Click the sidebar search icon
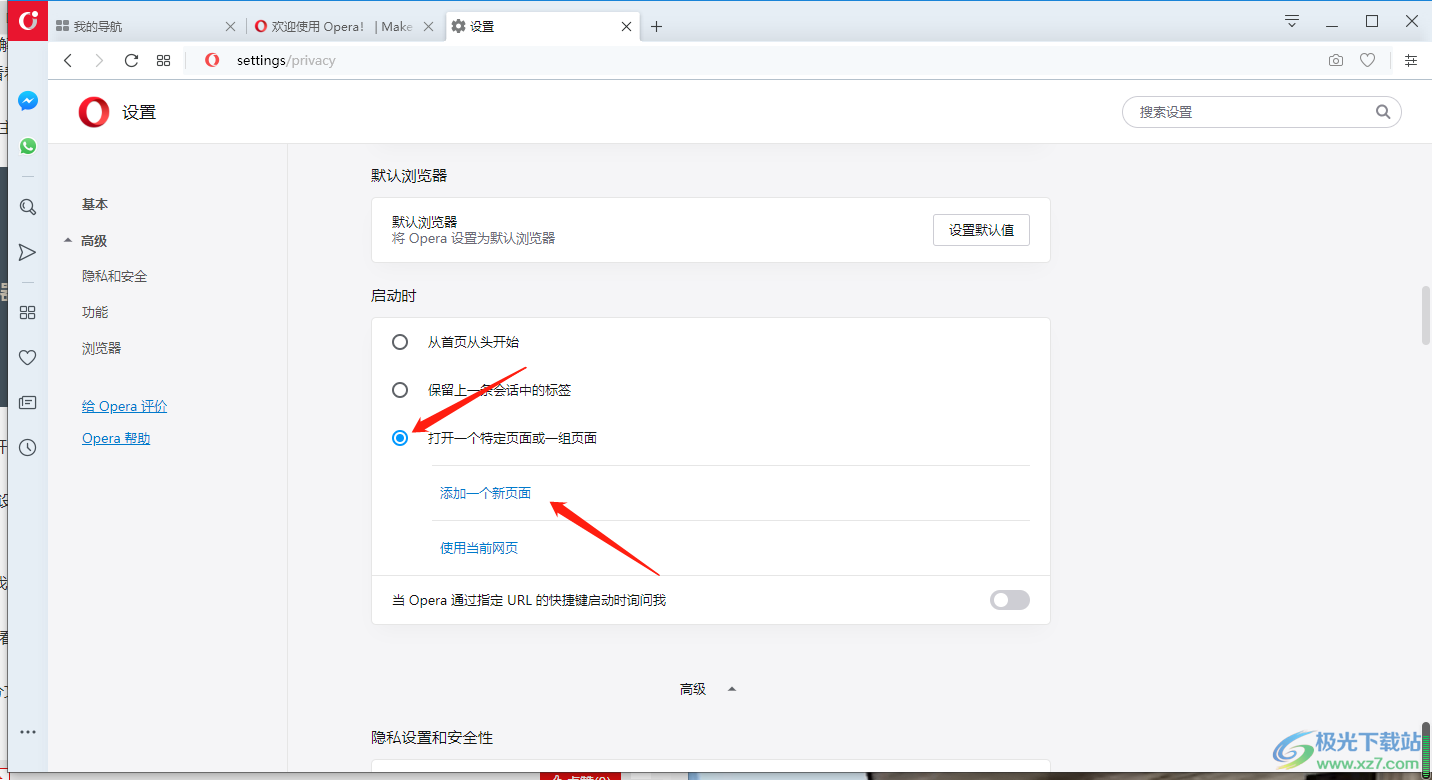 28,207
